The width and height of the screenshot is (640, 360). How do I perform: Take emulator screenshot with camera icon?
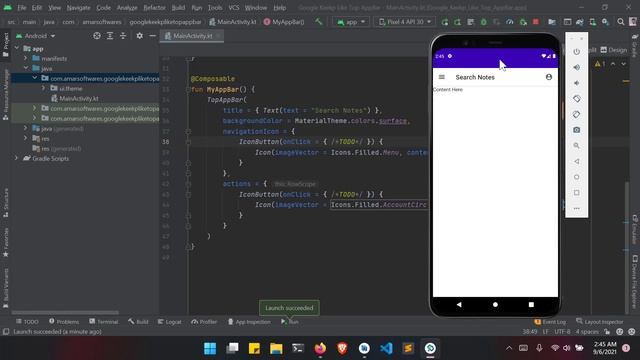pyautogui.click(x=576, y=130)
